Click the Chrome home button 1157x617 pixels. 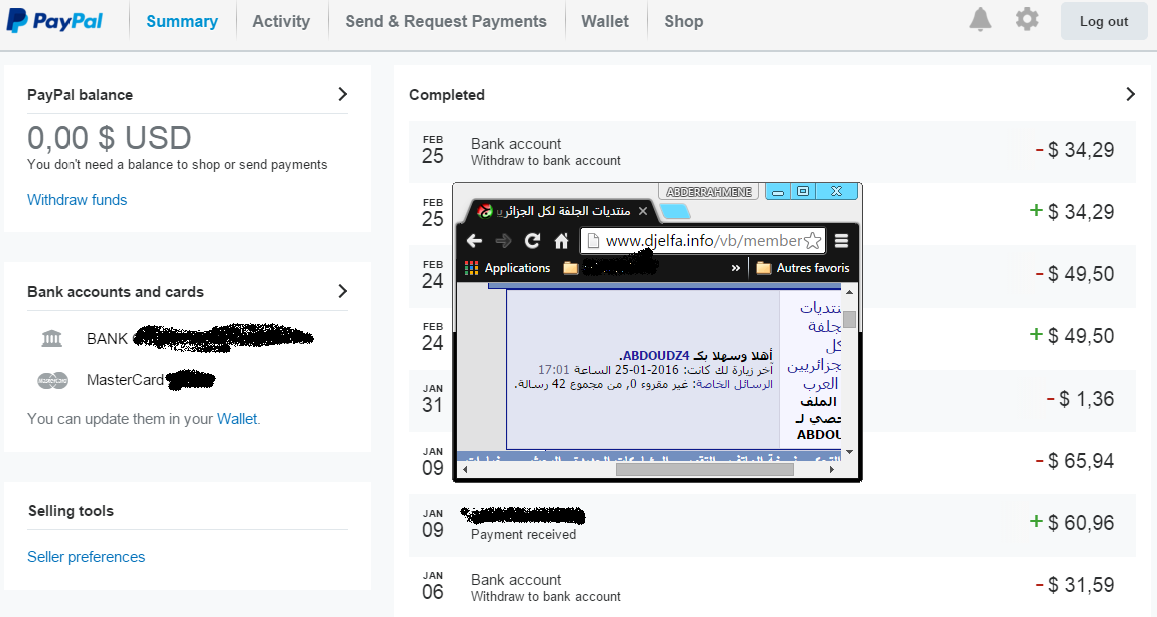pyautogui.click(x=562, y=241)
